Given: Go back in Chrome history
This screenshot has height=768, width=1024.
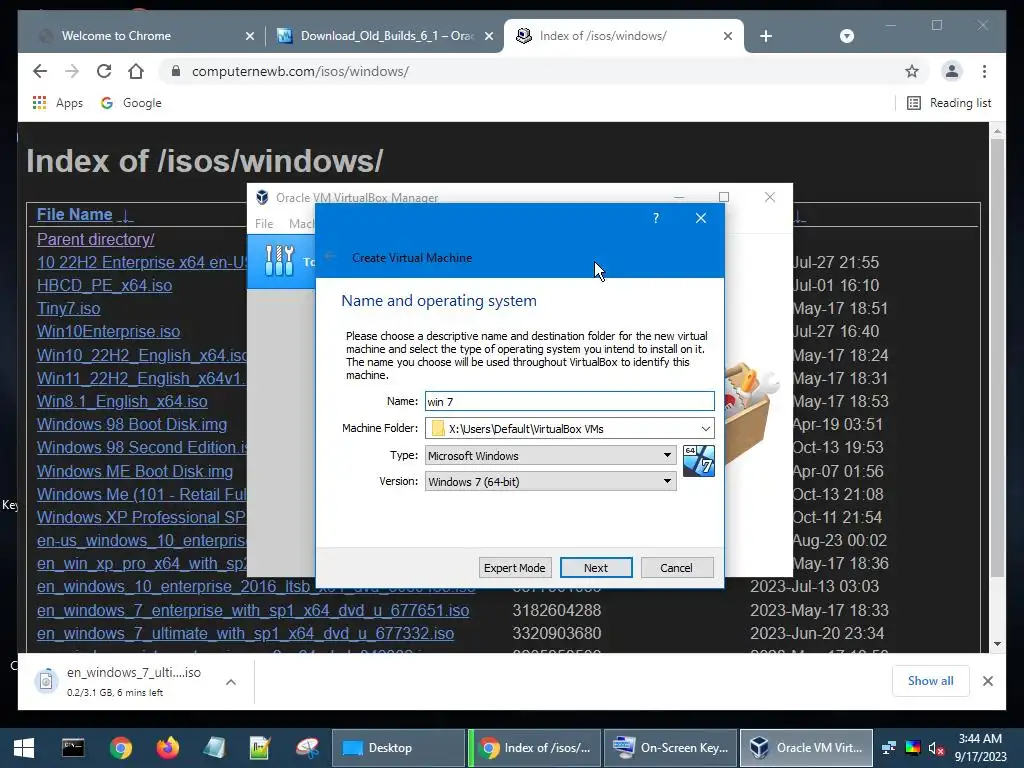Looking at the screenshot, I should tap(40, 71).
